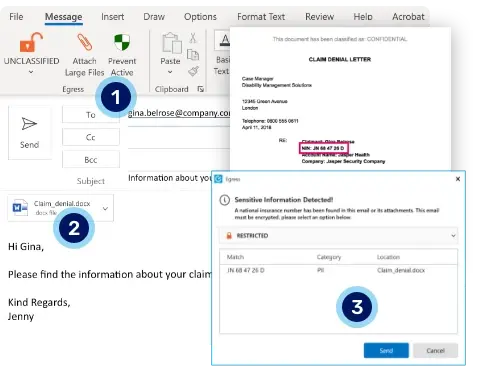The image size is (481, 372).
Task: Click the Attach Large Files paperclip
Action: coord(84,42)
